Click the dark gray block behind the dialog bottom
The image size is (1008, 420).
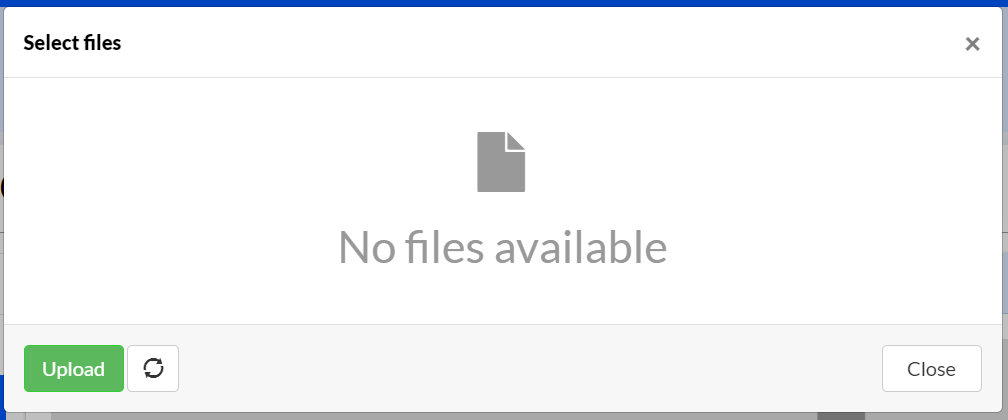(841, 416)
